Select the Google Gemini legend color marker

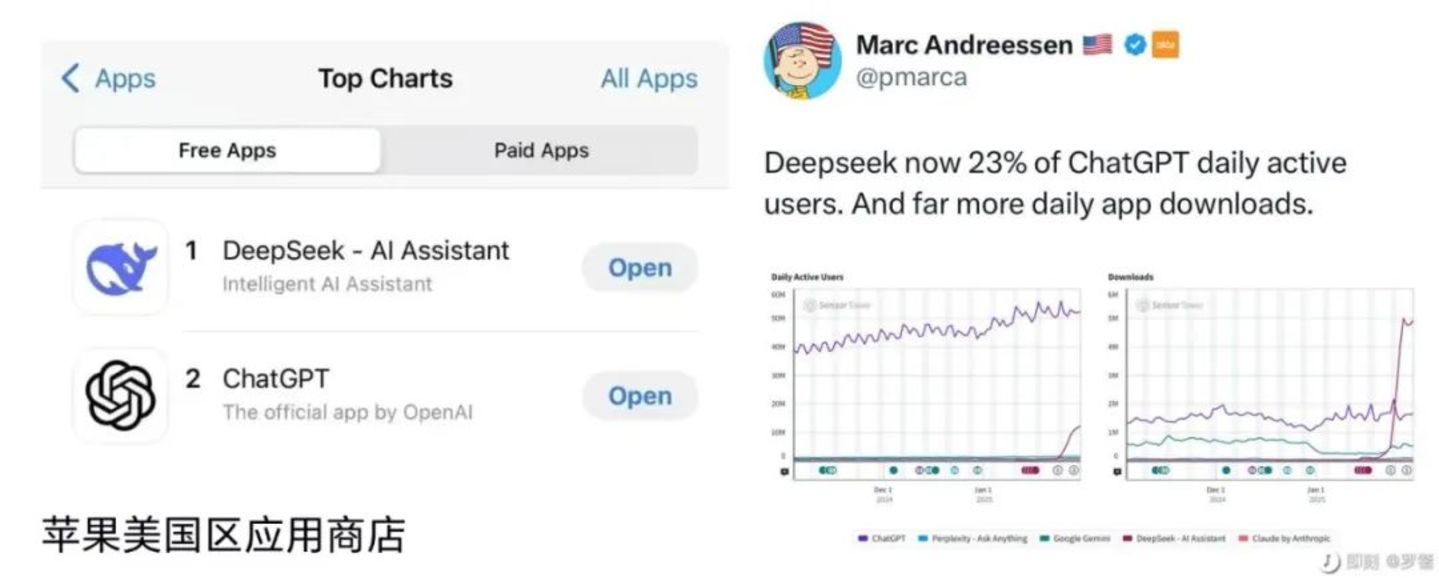(1047, 538)
